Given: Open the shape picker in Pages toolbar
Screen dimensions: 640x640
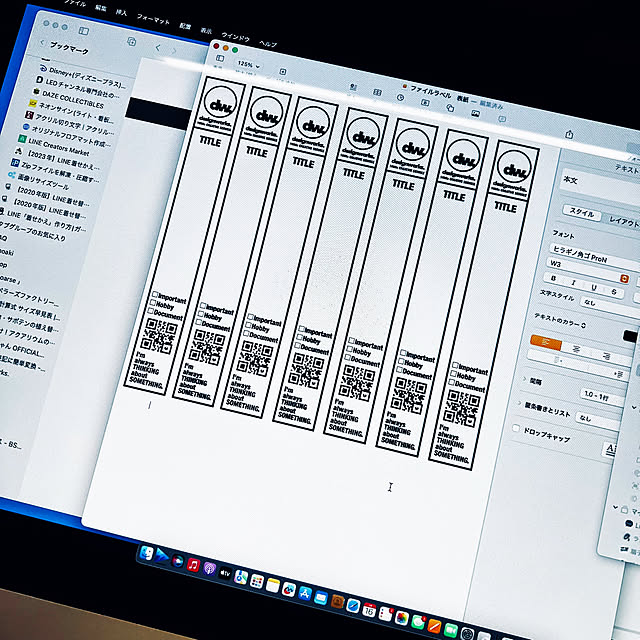Looking at the screenshot, I should [450, 108].
